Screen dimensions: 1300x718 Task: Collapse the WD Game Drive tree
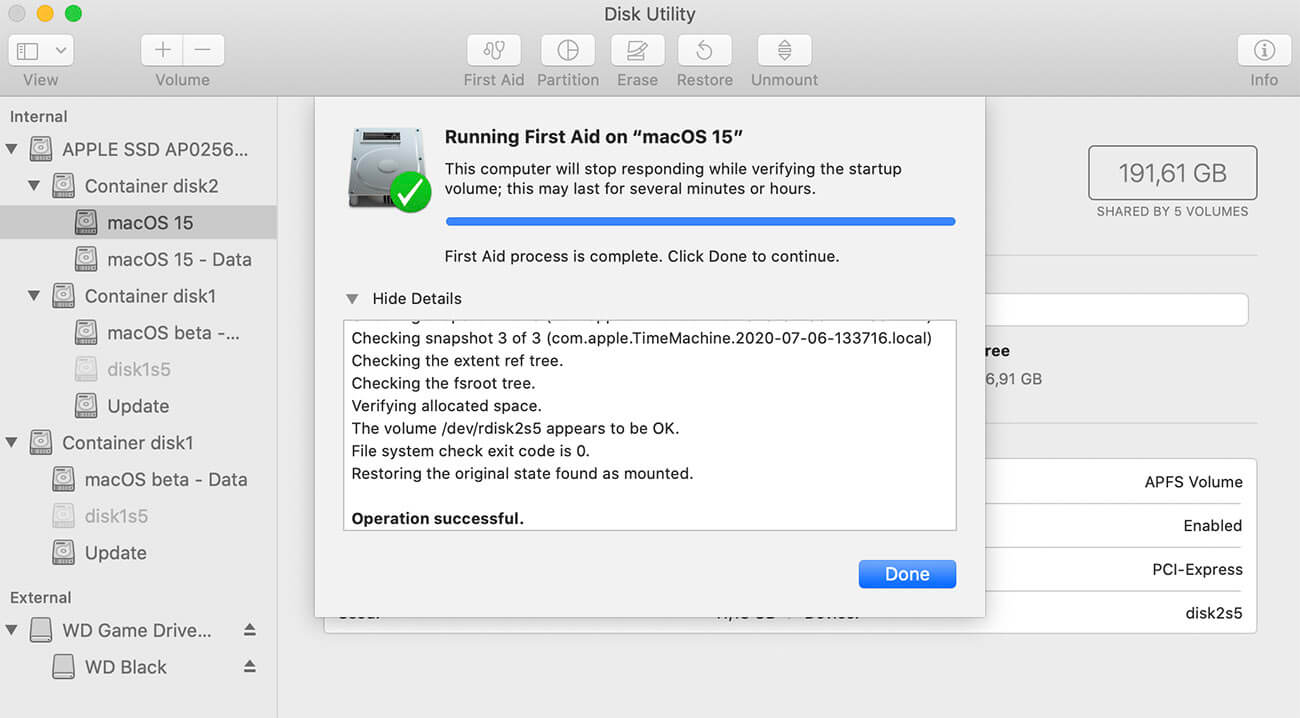point(12,630)
